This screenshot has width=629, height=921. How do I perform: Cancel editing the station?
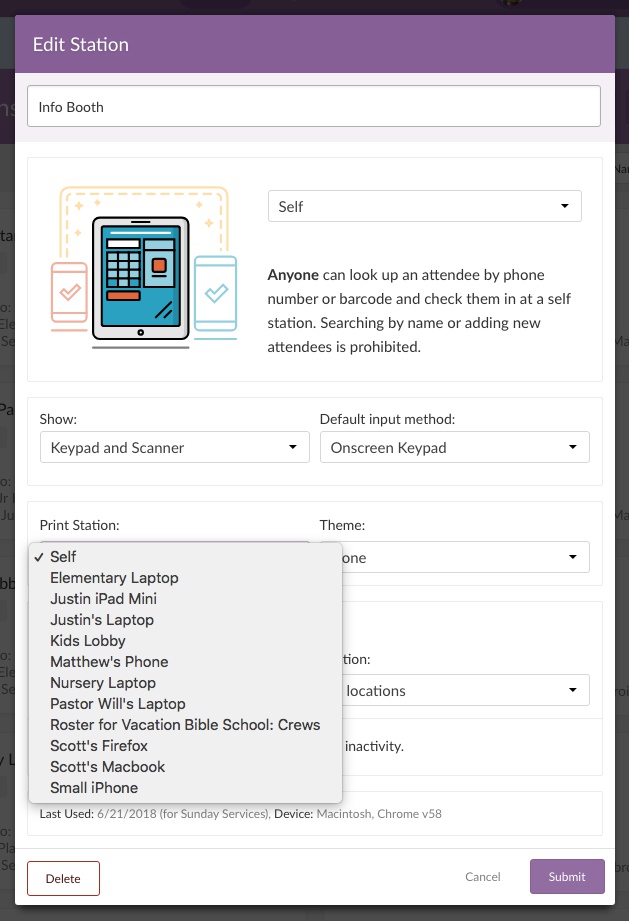483,876
